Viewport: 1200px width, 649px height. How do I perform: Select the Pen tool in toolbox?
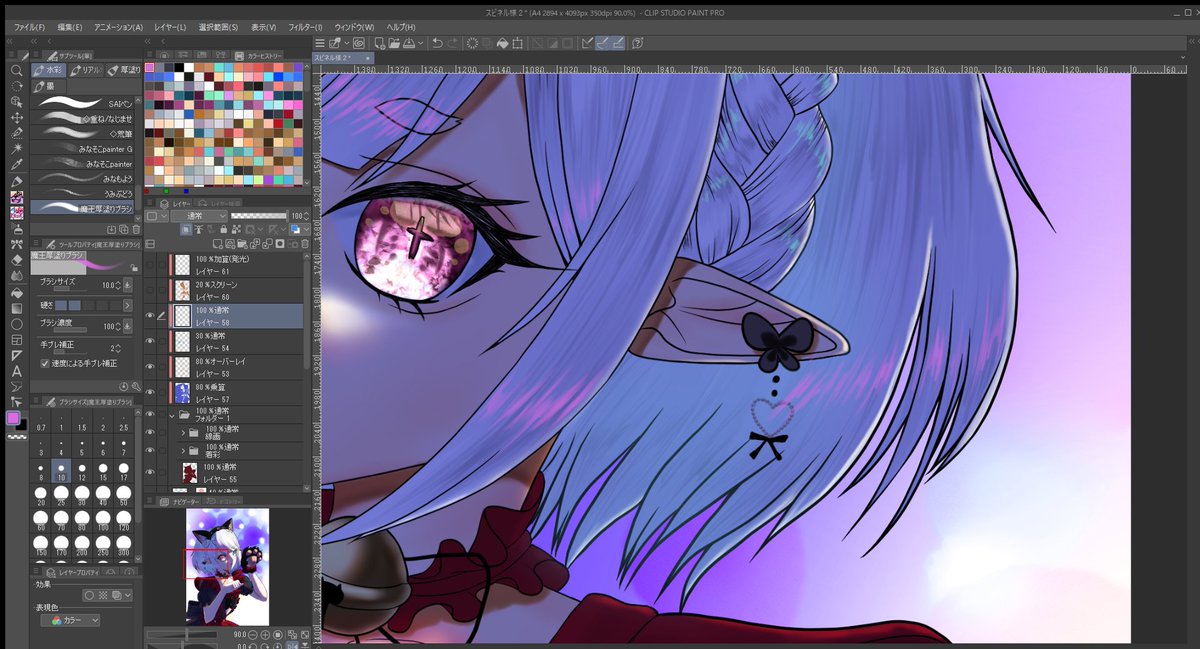[x=16, y=181]
